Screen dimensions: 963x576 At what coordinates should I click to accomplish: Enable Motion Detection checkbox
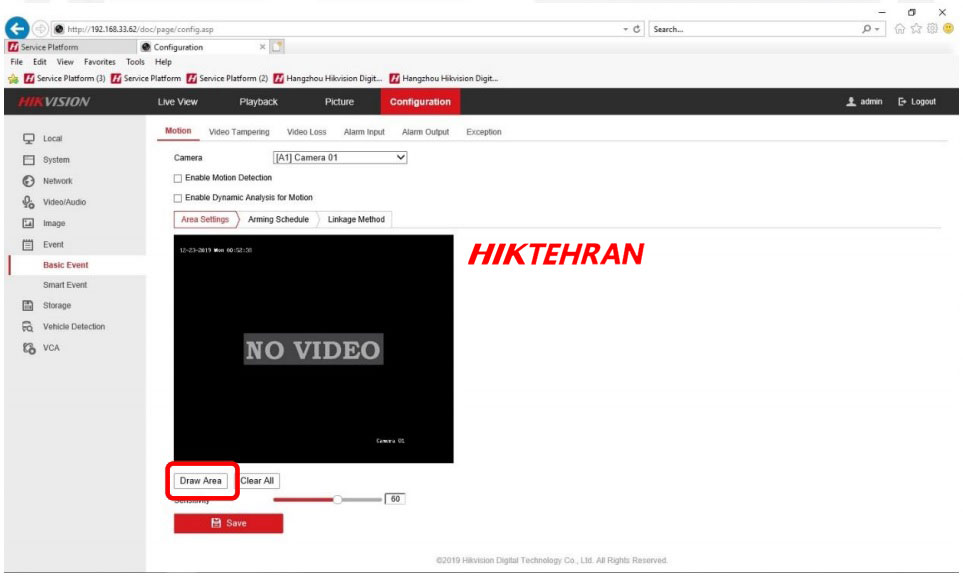pyautogui.click(x=177, y=178)
